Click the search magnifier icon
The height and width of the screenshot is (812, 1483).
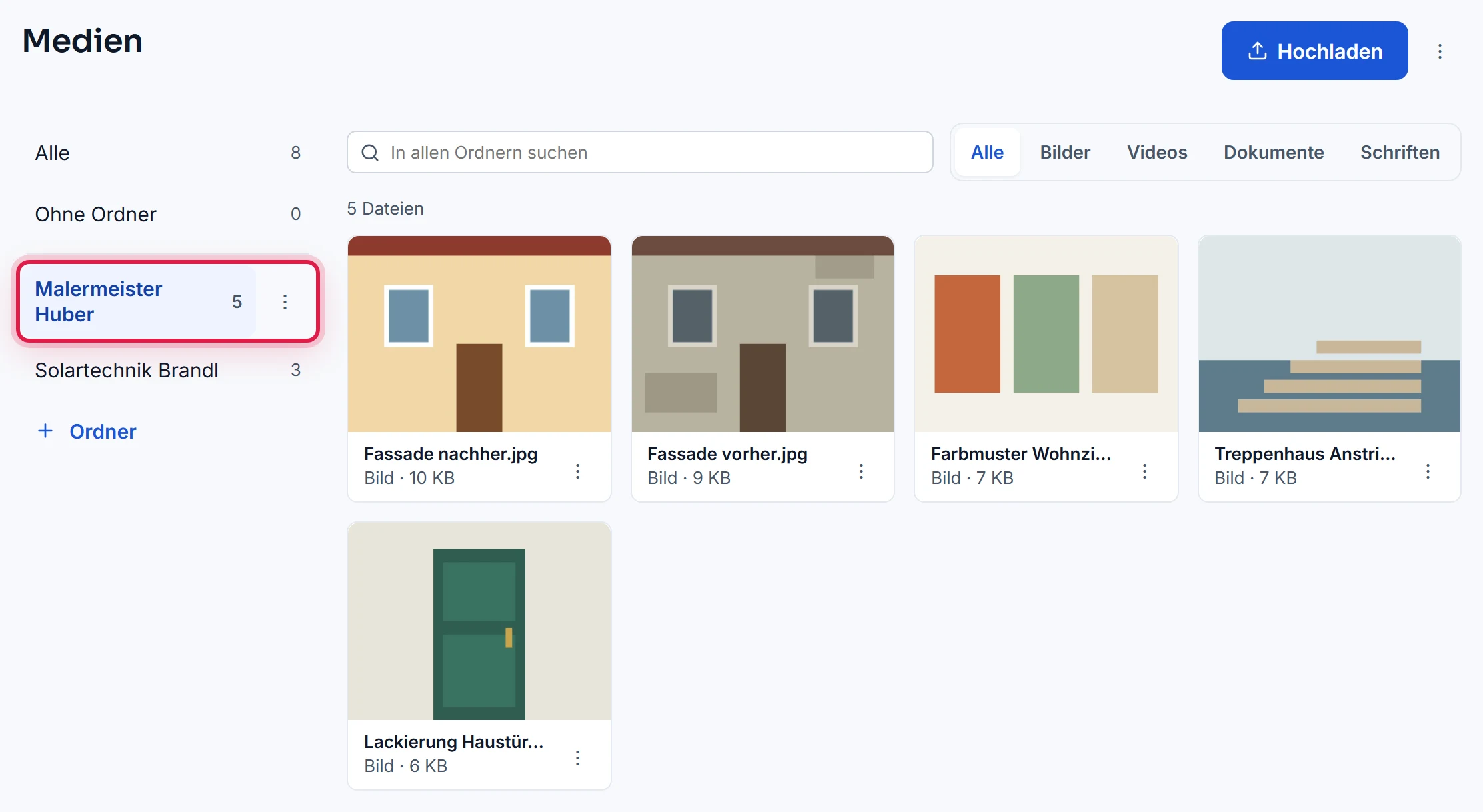tap(370, 153)
